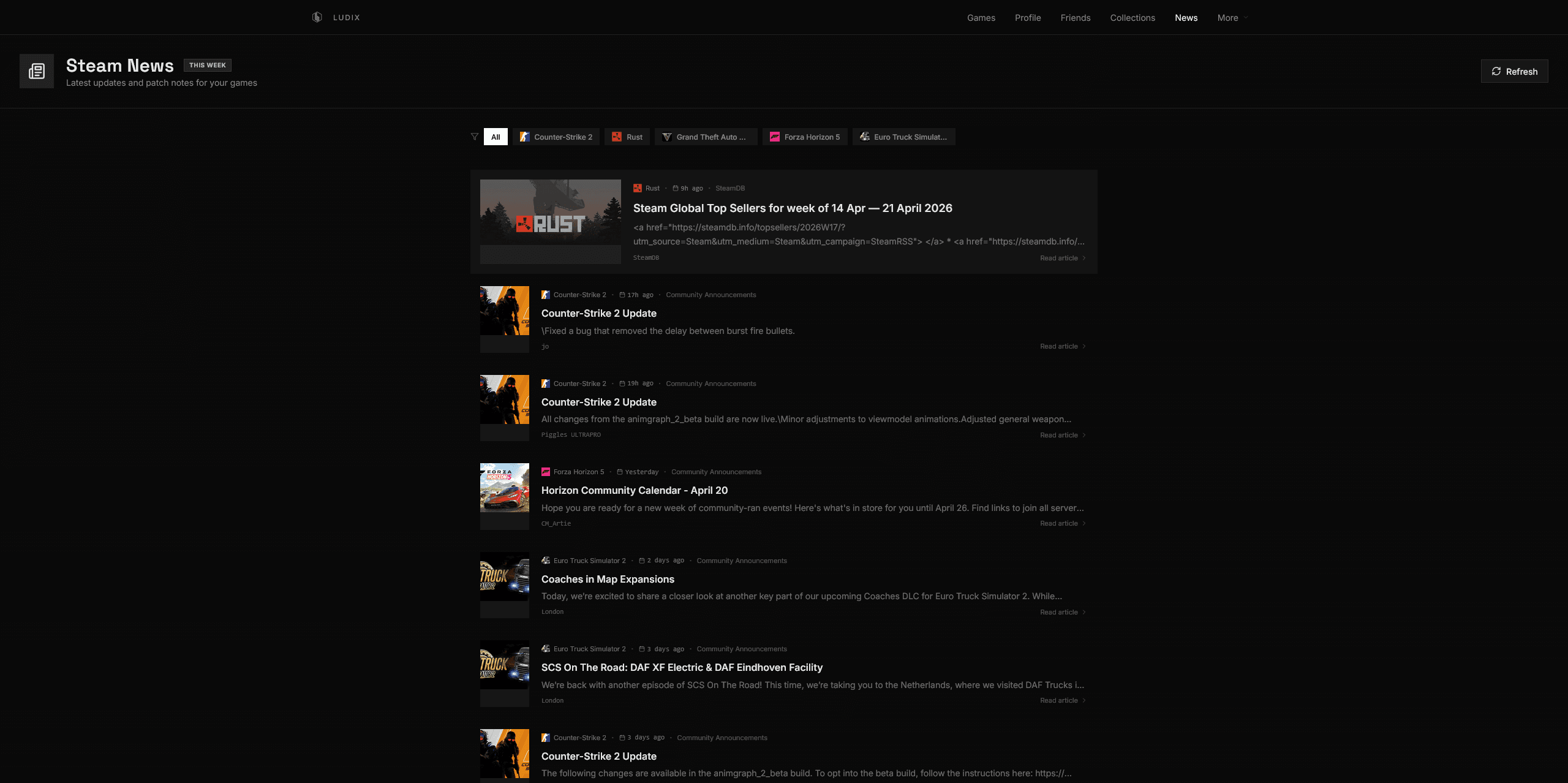
Task: Click the THIS WEEK badge
Action: [x=208, y=65]
